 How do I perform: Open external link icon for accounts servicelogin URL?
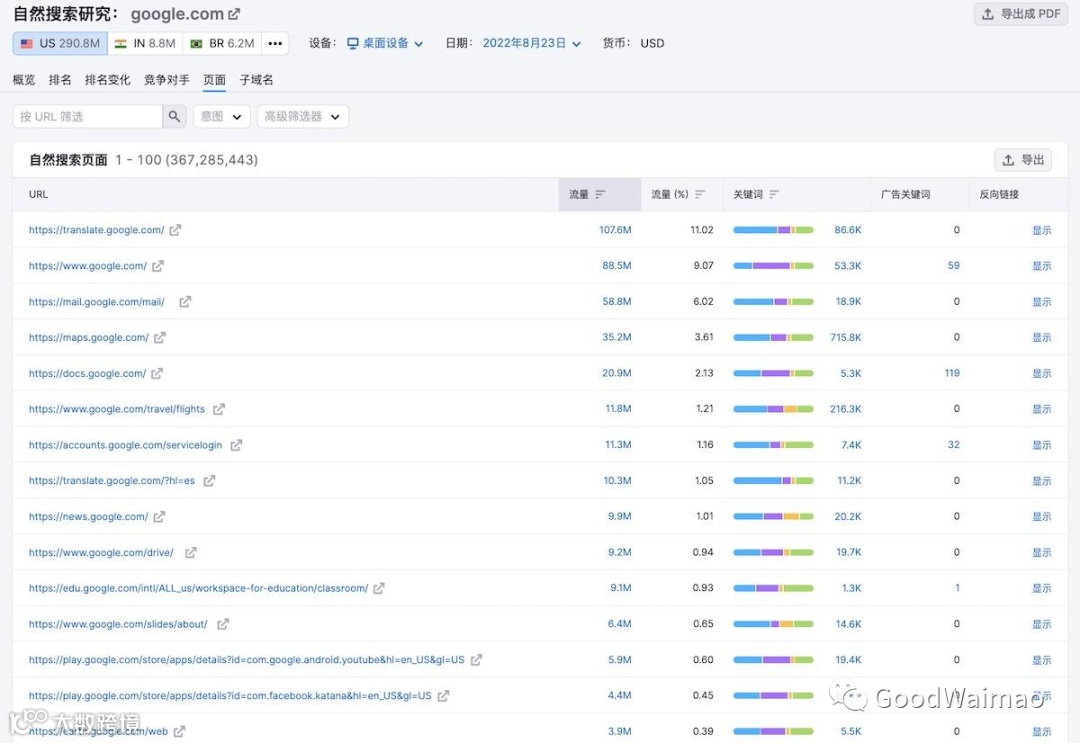236,445
